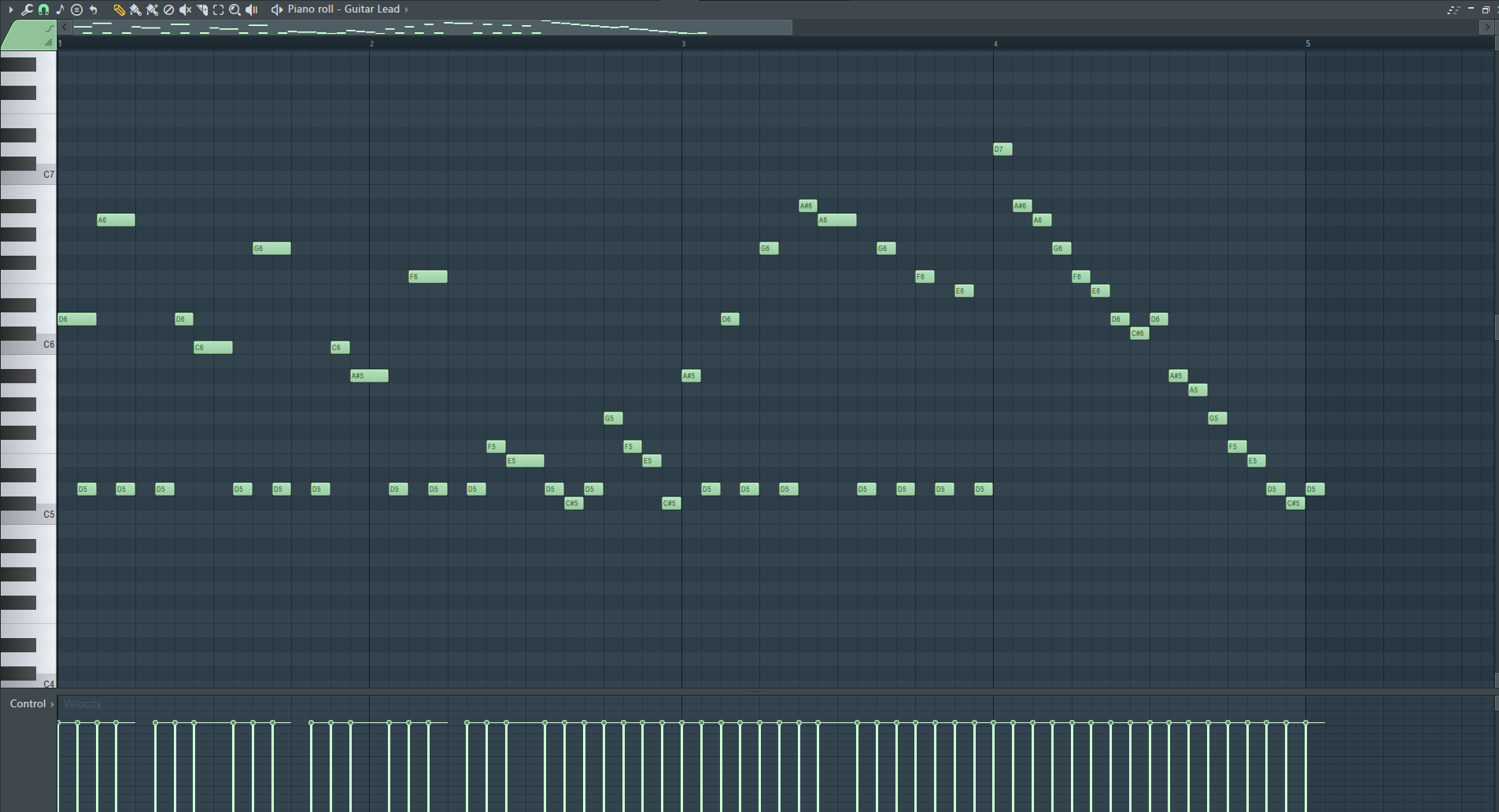Select the Paint drum sequence tool
Image resolution: width=1499 pixels, height=812 pixels.
click(x=152, y=9)
